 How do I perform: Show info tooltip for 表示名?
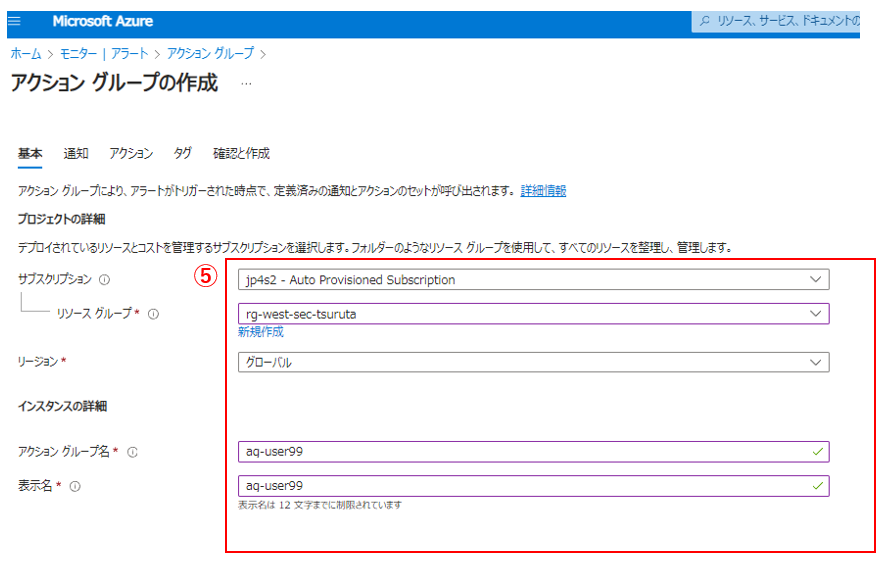click(x=75, y=486)
